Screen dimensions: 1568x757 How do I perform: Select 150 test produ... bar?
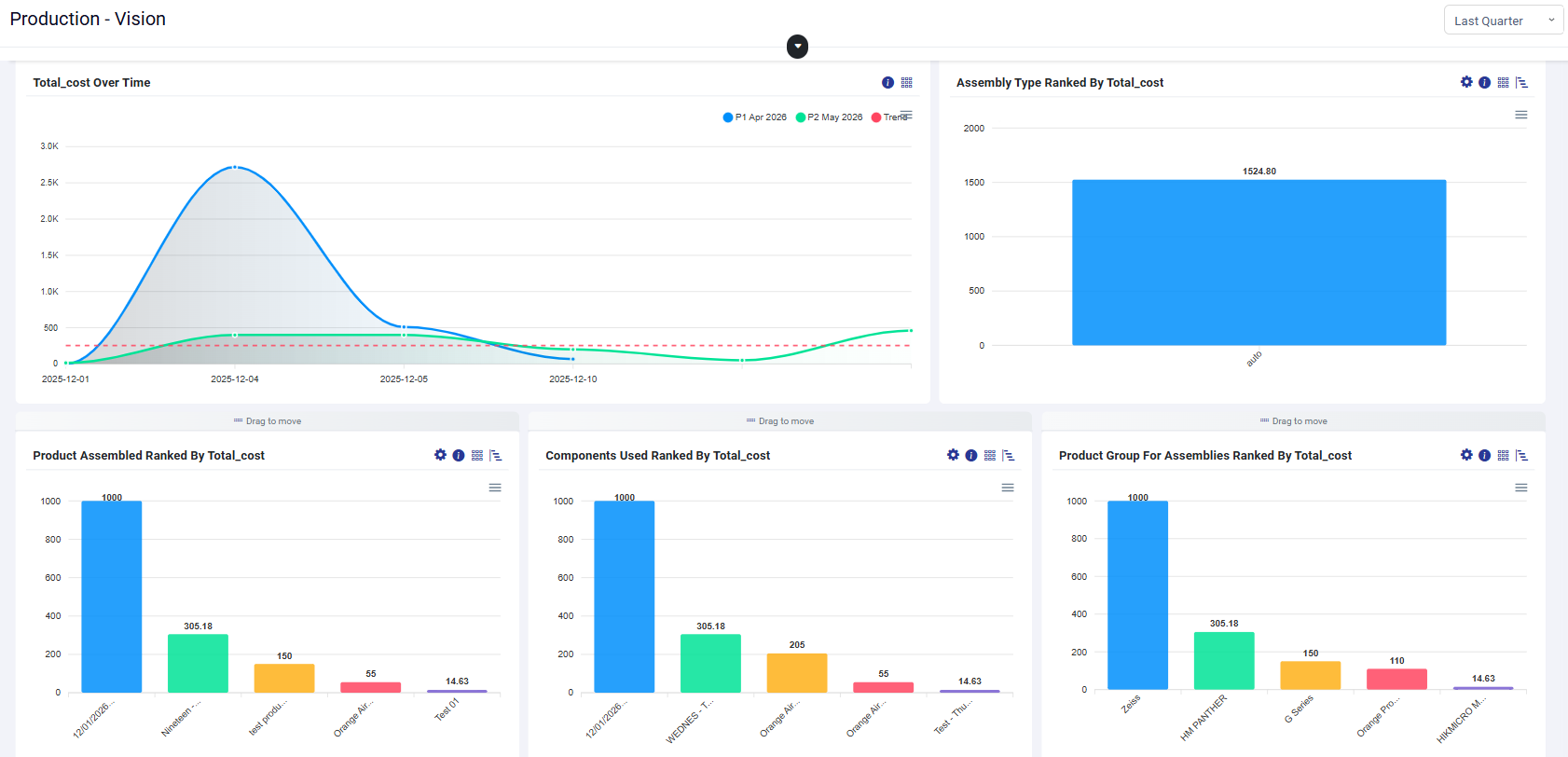pyautogui.click(x=284, y=679)
